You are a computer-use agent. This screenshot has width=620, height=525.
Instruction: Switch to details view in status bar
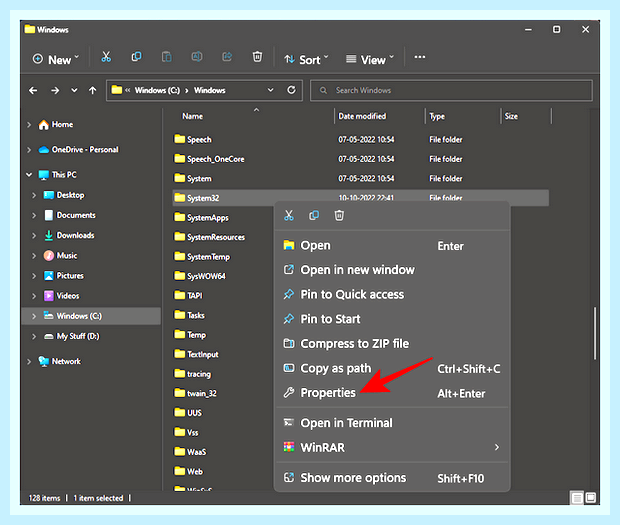(x=577, y=498)
